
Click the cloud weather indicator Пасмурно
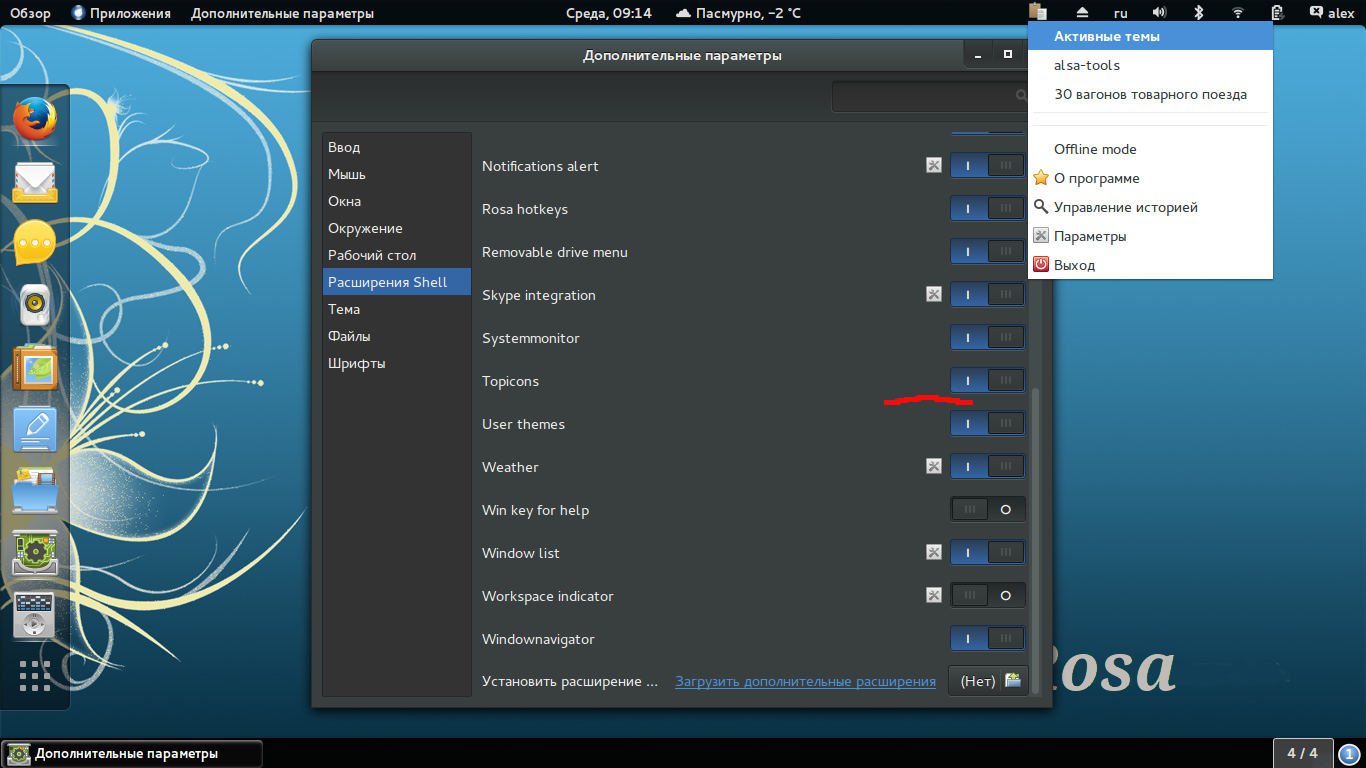(739, 13)
